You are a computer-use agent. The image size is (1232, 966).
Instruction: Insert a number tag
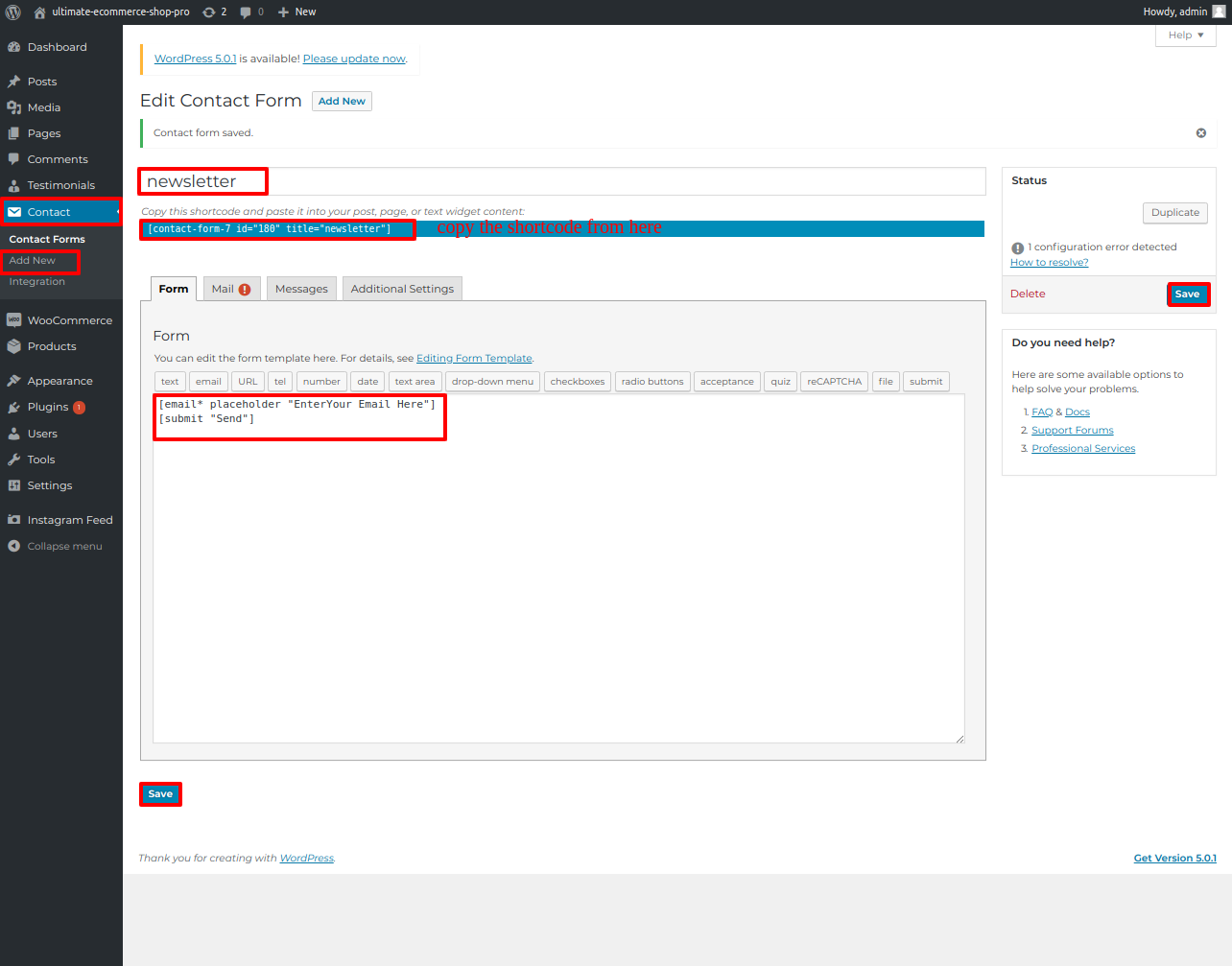(321, 382)
